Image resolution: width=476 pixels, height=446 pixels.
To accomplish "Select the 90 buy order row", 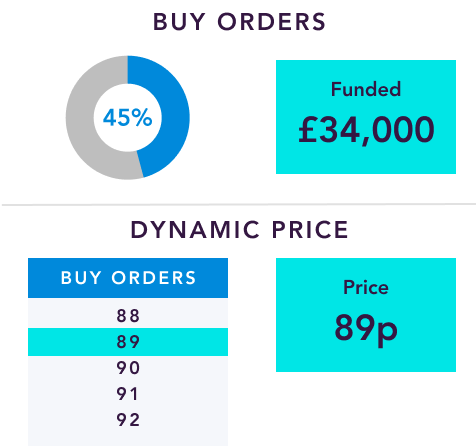I will pyautogui.click(x=128, y=368).
